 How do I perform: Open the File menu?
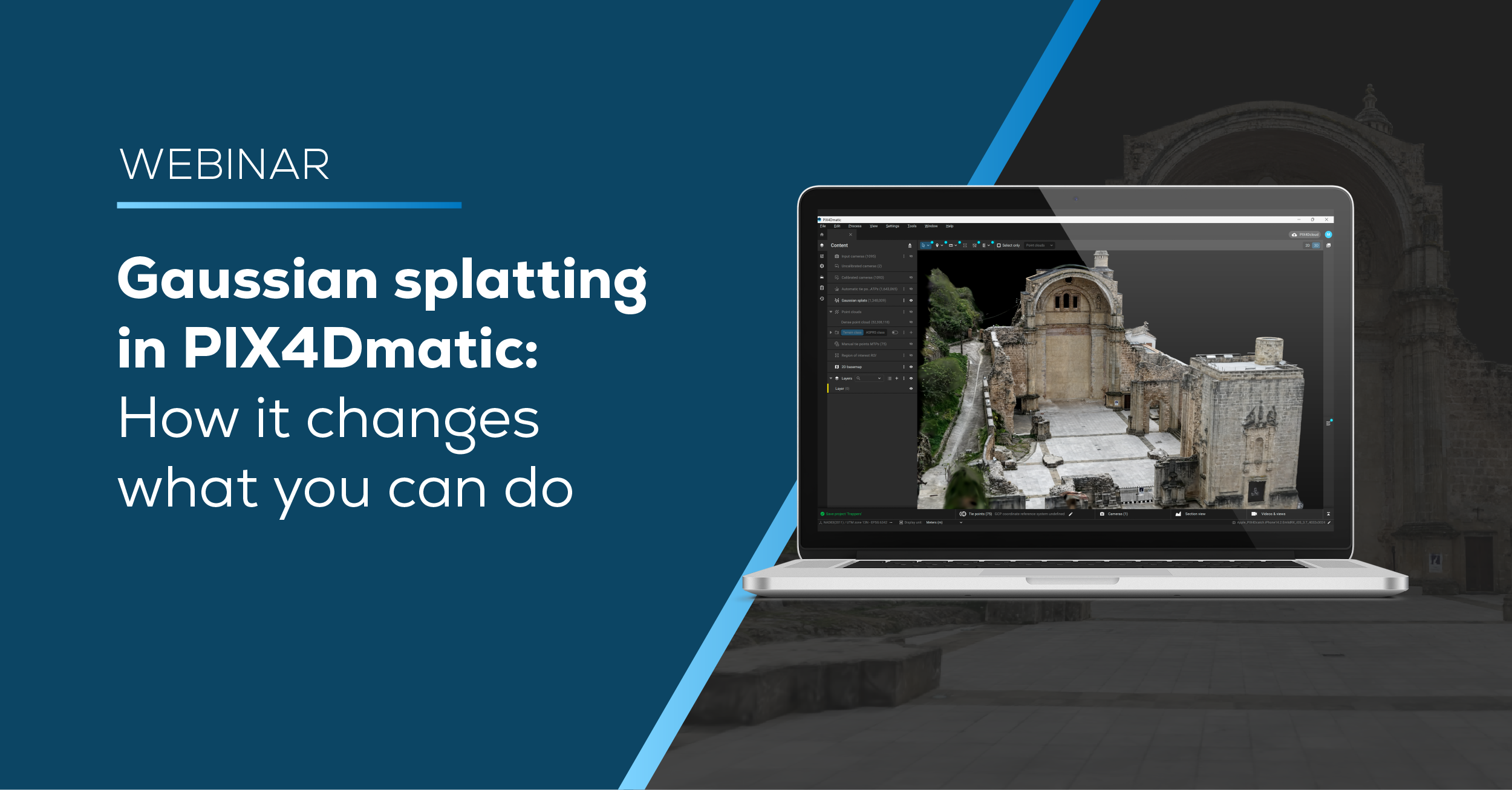click(823, 226)
